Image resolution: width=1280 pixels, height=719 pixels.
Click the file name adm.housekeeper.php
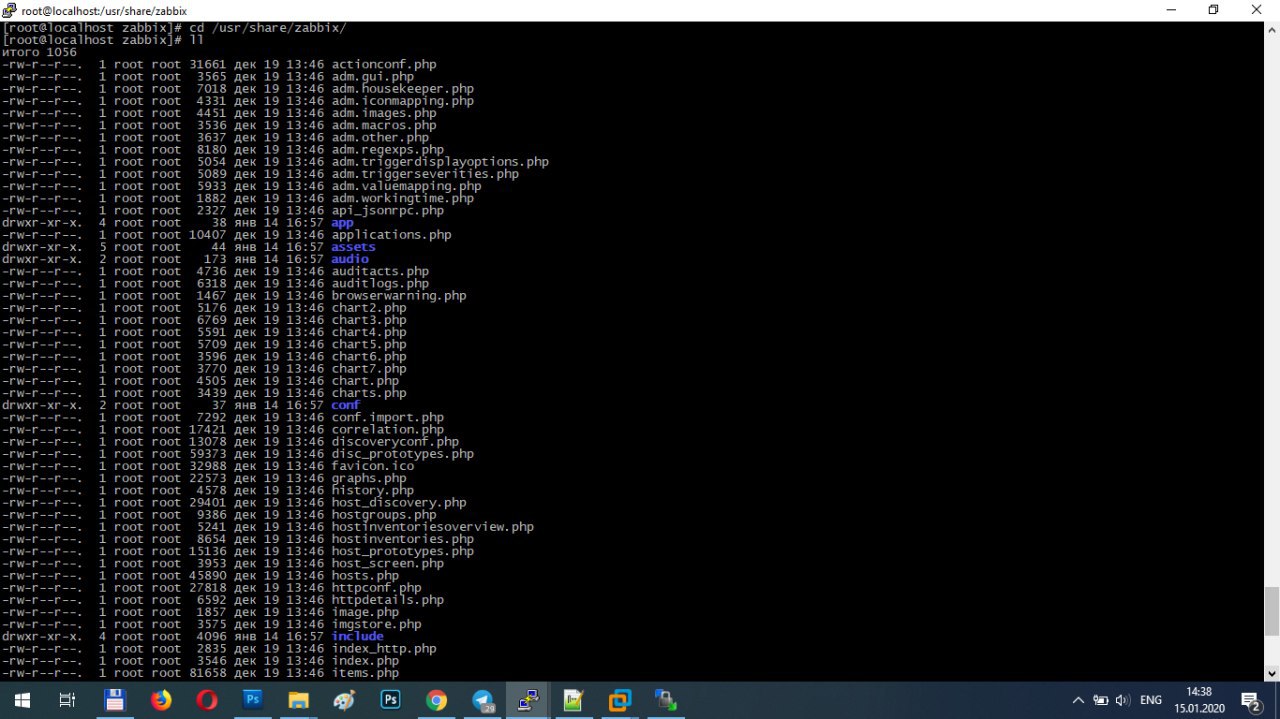(403, 88)
